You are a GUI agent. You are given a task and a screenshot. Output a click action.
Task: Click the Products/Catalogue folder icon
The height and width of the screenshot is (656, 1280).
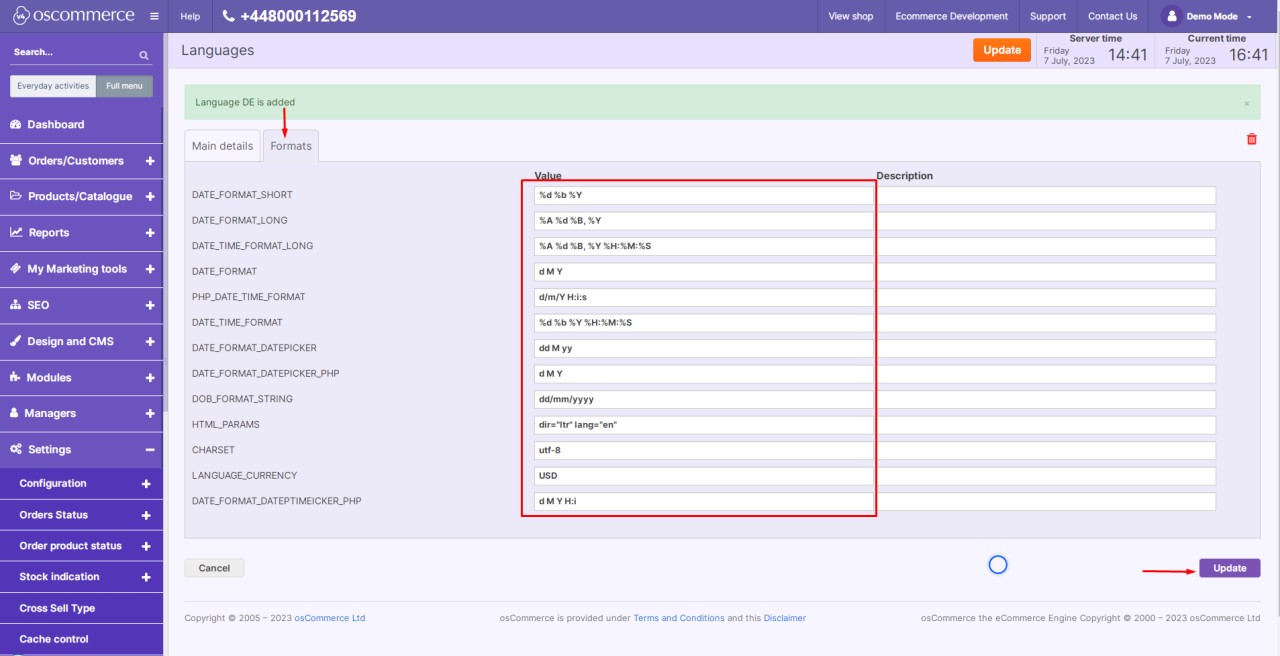pyautogui.click(x=16, y=196)
